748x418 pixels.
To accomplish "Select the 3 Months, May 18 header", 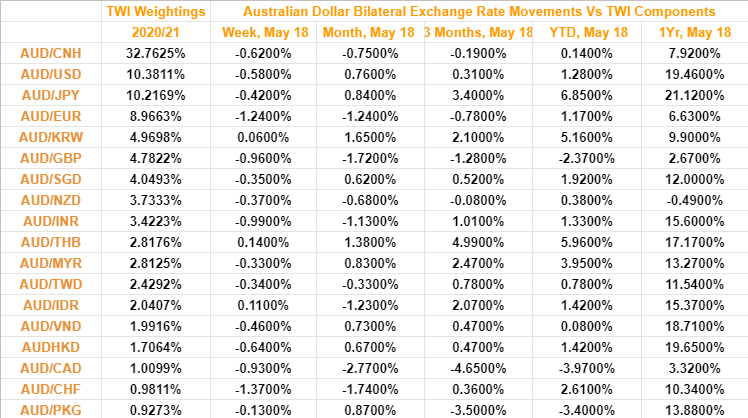I will point(478,33).
